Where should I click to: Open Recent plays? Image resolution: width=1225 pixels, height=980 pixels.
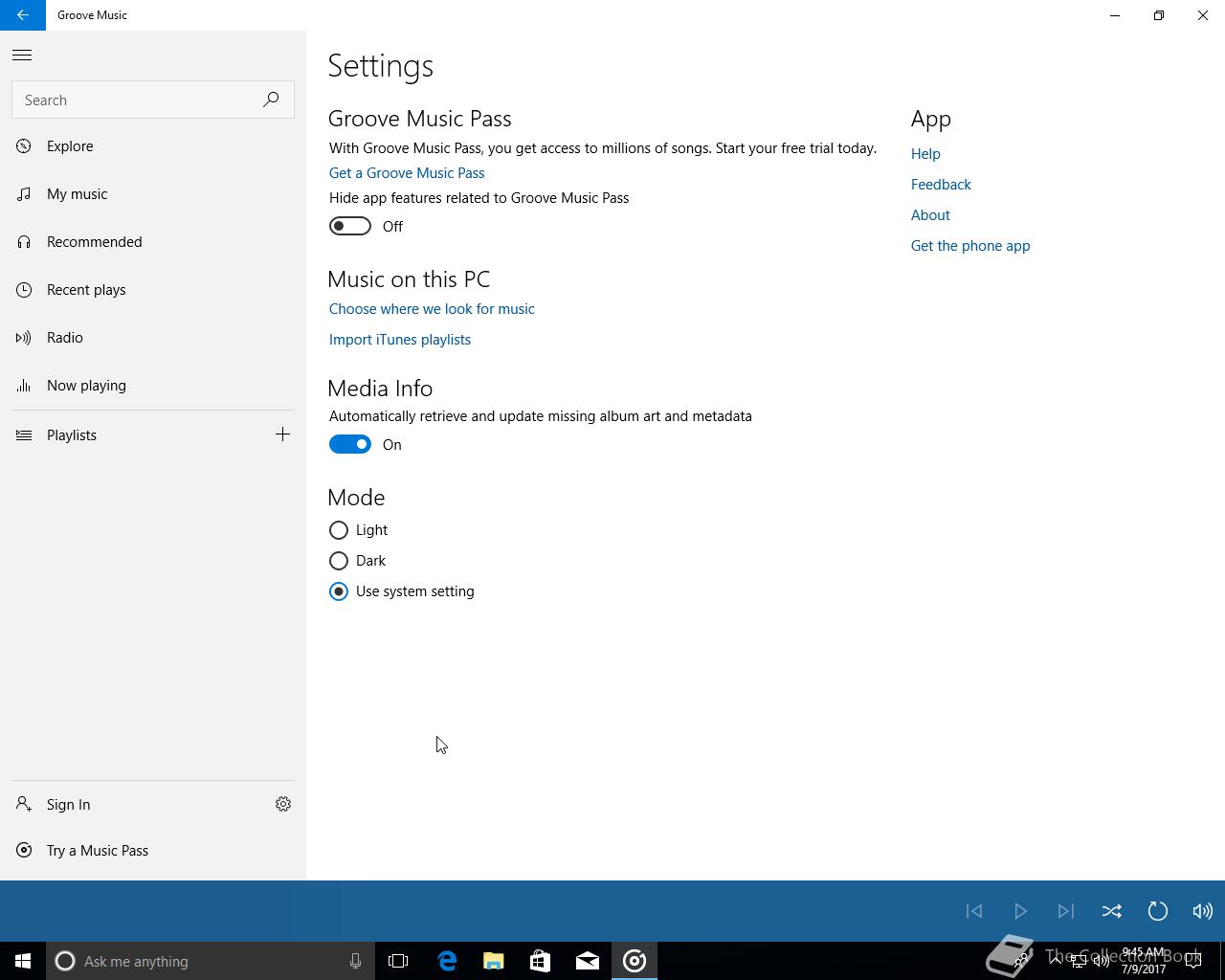click(153, 290)
